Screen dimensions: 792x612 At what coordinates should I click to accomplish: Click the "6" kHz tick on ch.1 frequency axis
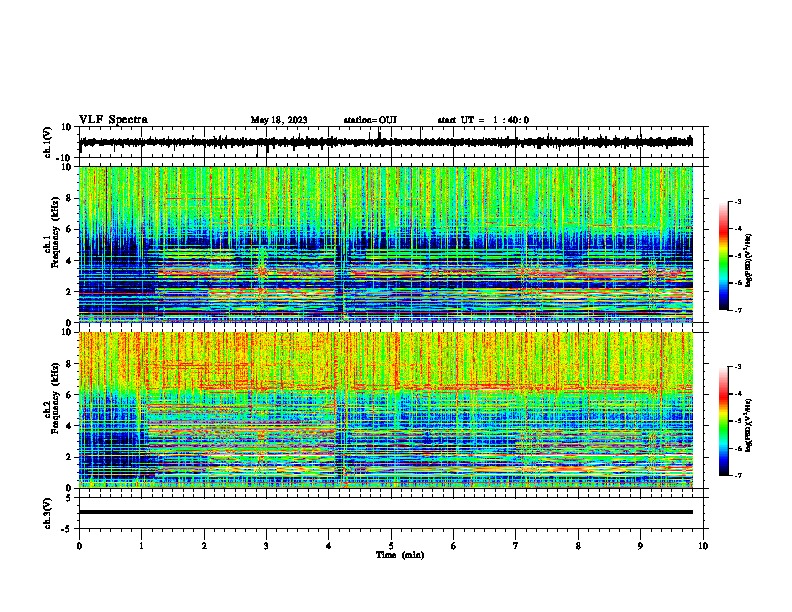click(69, 230)
